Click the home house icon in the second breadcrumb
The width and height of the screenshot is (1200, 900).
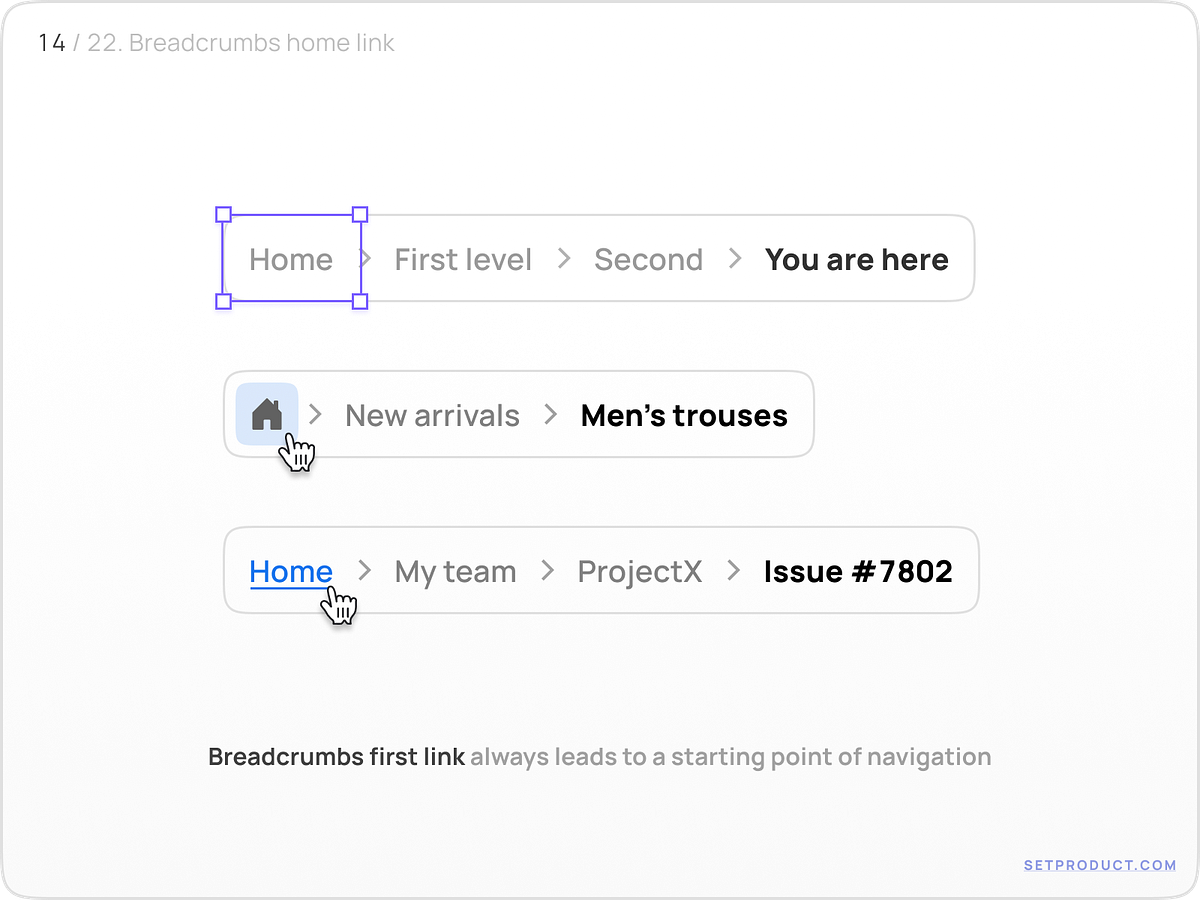pos(266,414)
